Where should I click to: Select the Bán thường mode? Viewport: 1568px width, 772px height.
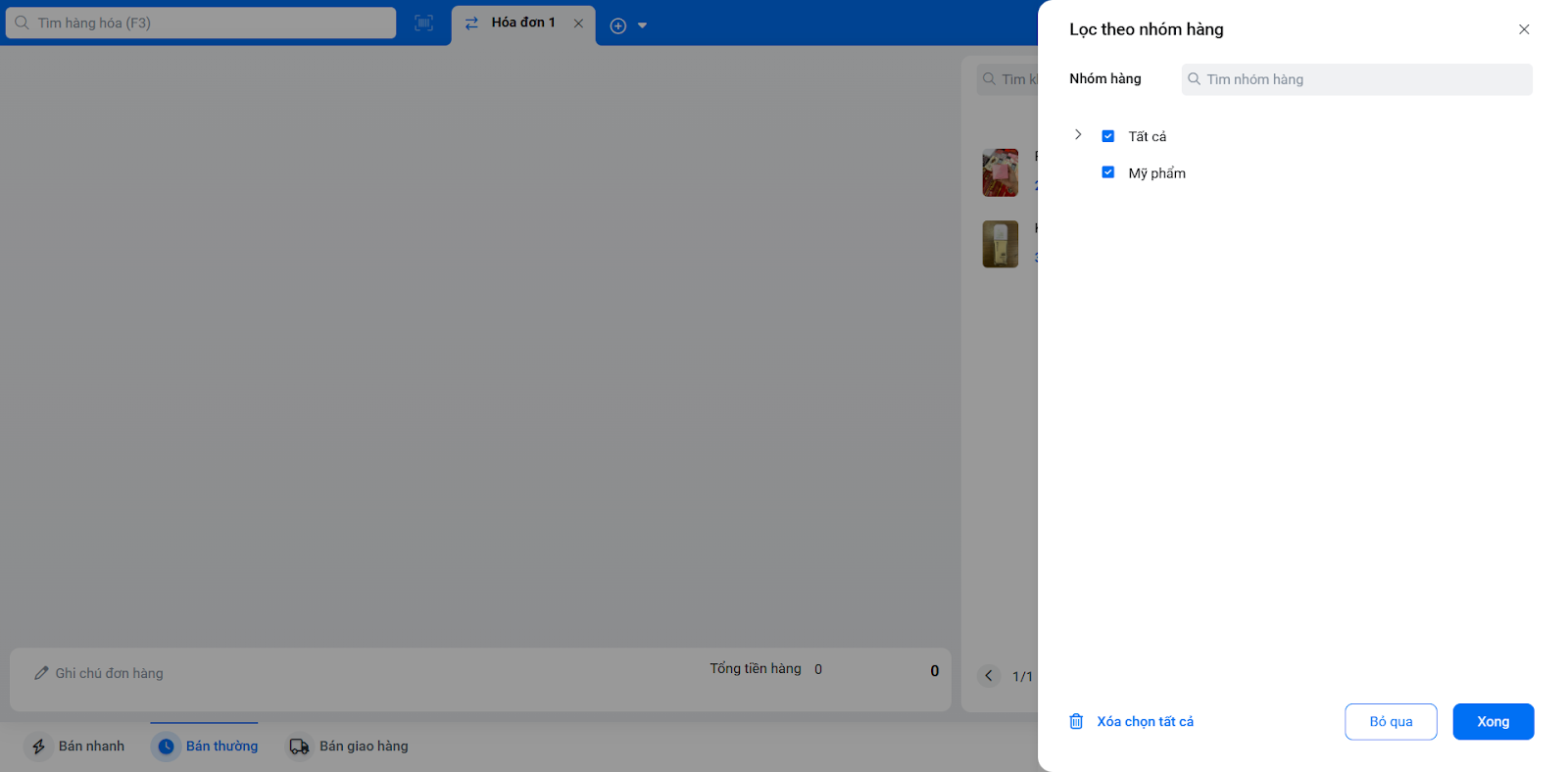click(205, 747)
